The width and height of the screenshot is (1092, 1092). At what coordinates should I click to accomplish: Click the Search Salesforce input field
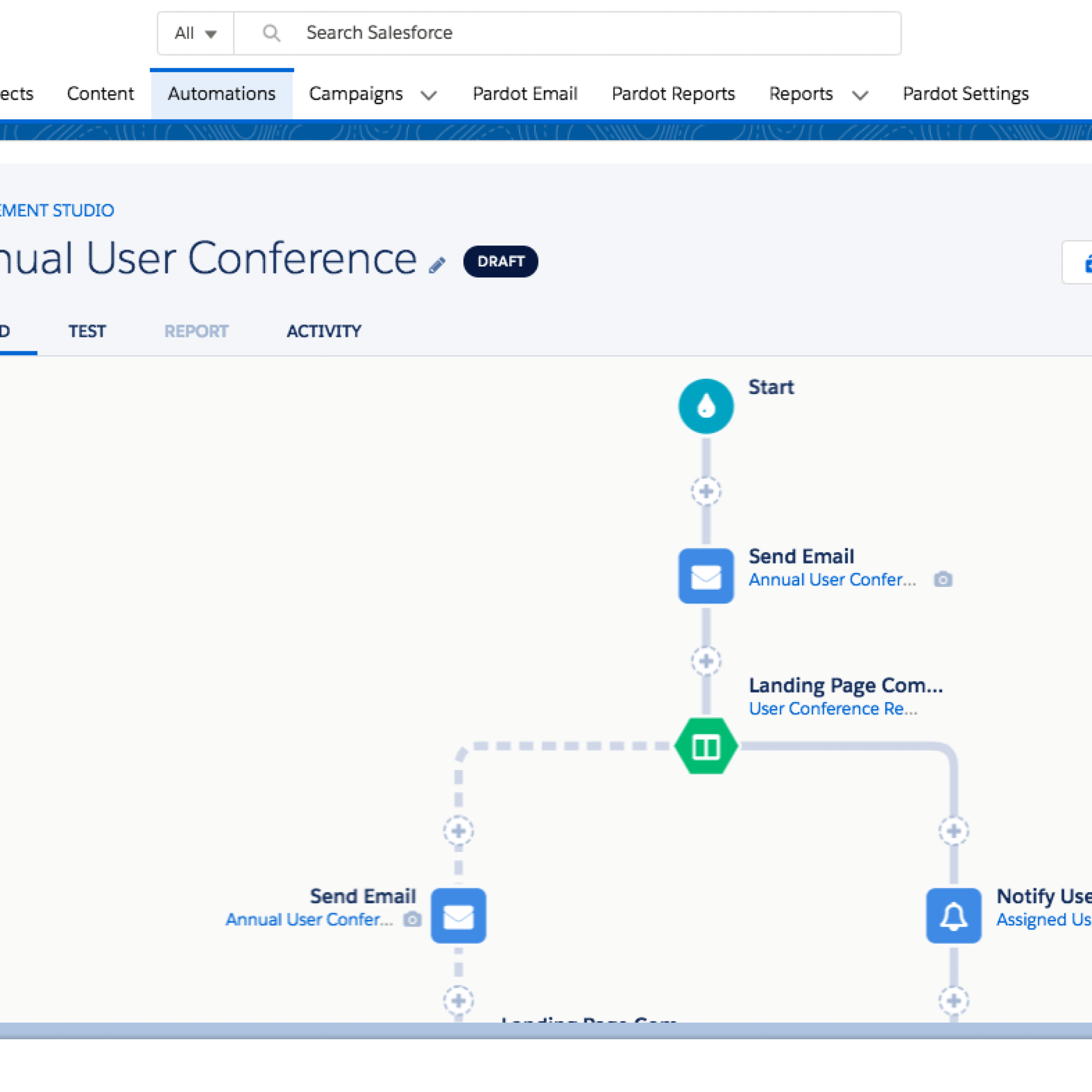[x=567, y=34]
